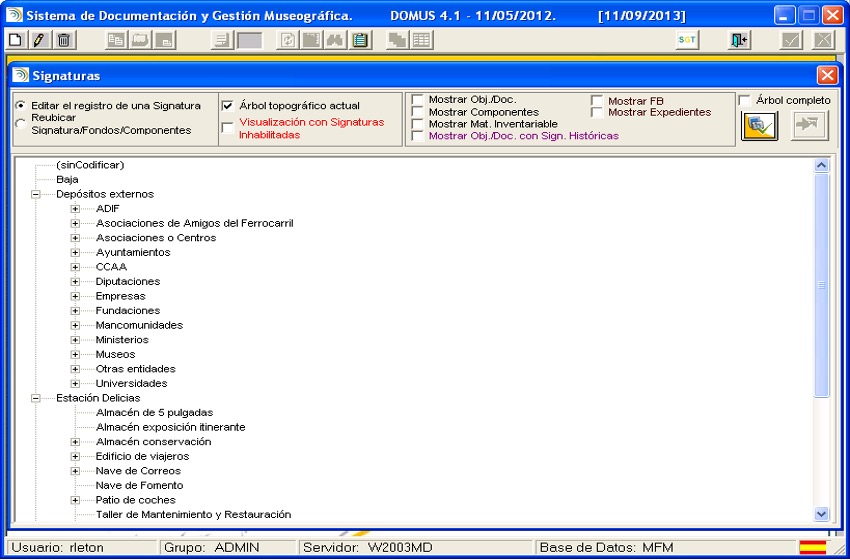Click the yellow confirm selection icon
850x560 pixels.
760,125
